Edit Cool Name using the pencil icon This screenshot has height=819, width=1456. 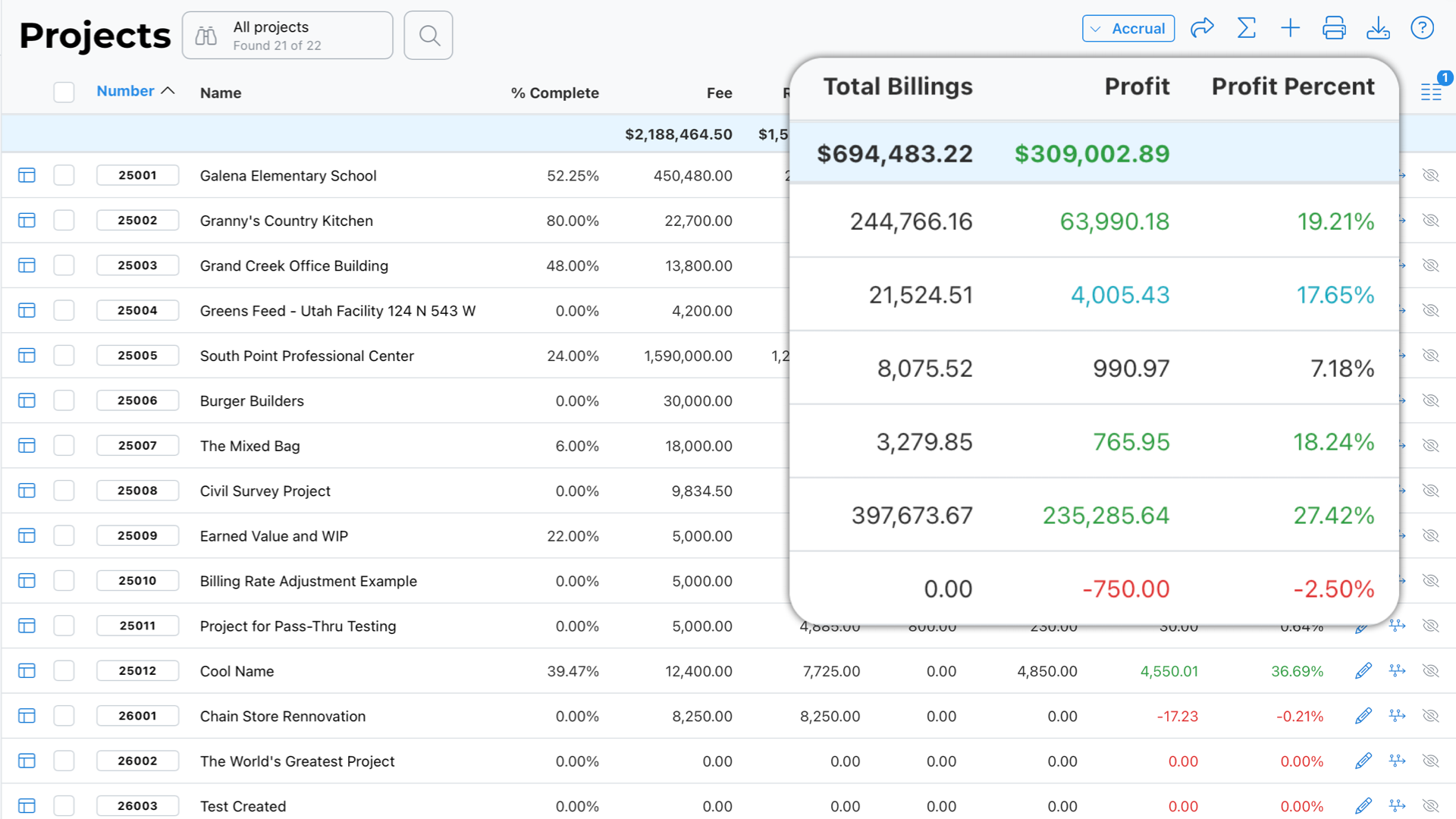[1363, 670]
